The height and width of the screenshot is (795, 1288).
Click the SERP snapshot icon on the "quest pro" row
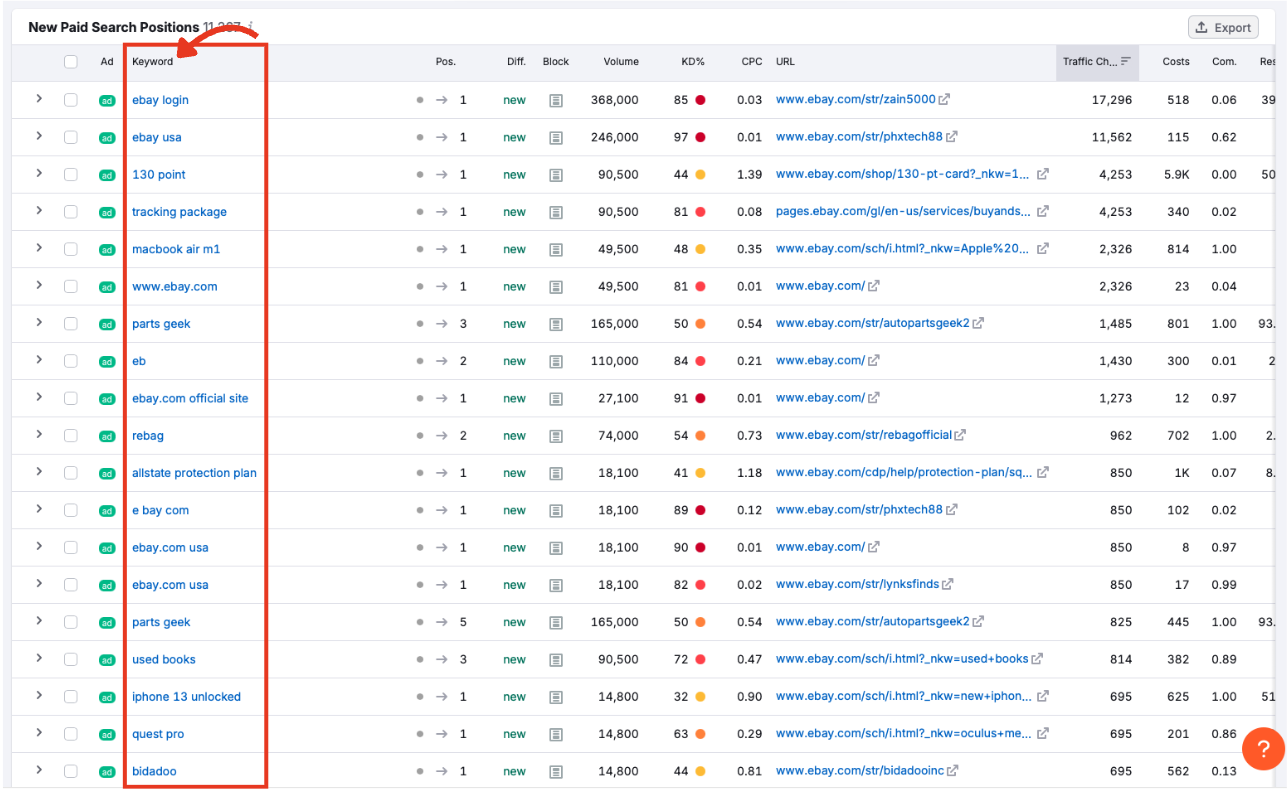[556, 733]
